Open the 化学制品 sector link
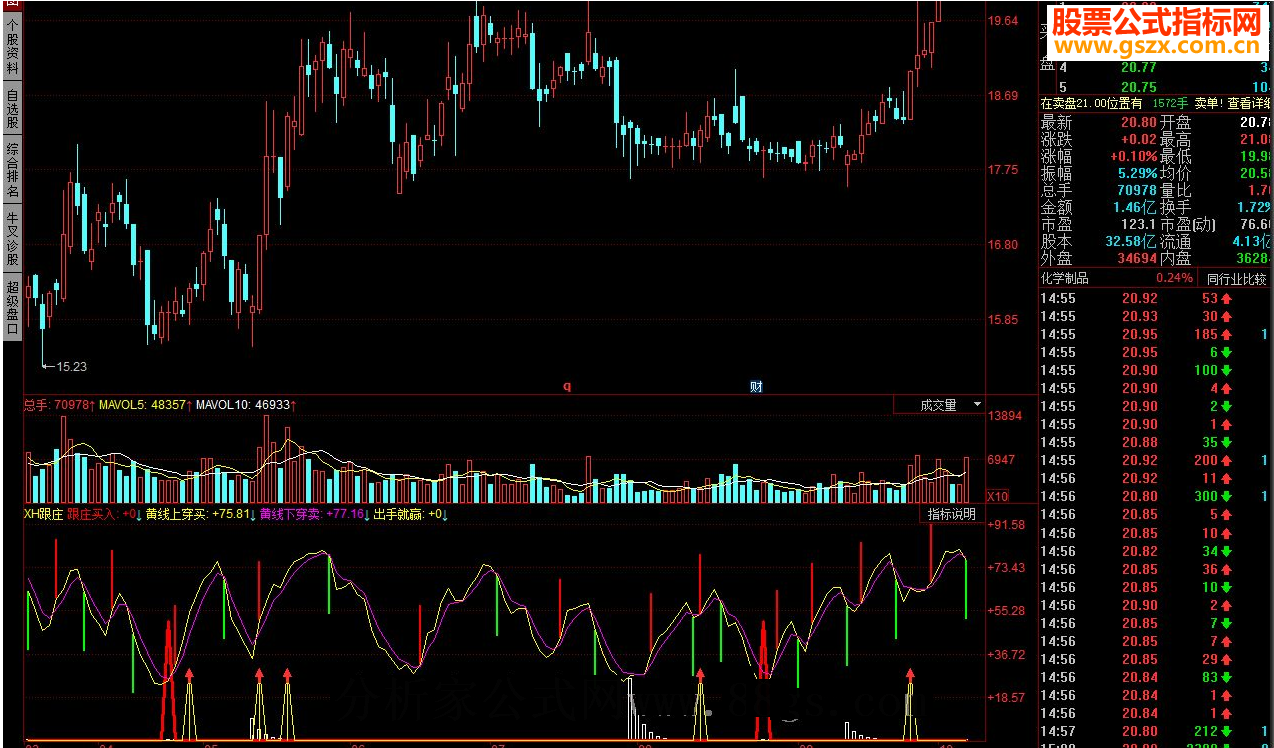This screenshot has height=748, width=1274. click(x=1064, y=278)
